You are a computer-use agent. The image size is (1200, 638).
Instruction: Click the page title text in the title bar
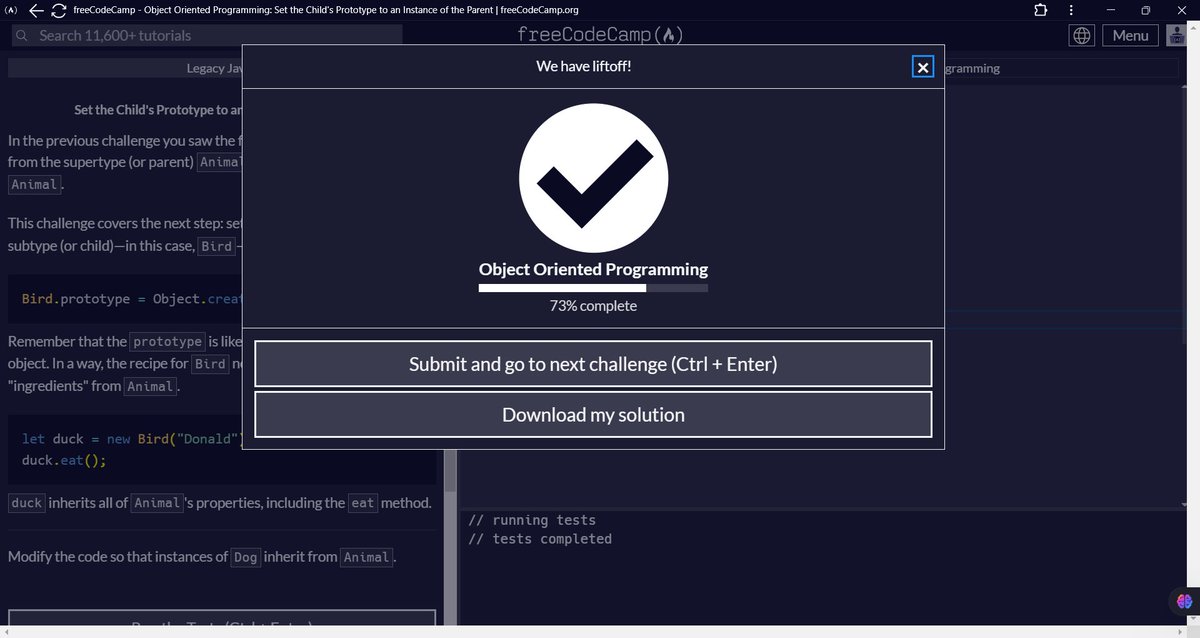[x=326, y=10]
